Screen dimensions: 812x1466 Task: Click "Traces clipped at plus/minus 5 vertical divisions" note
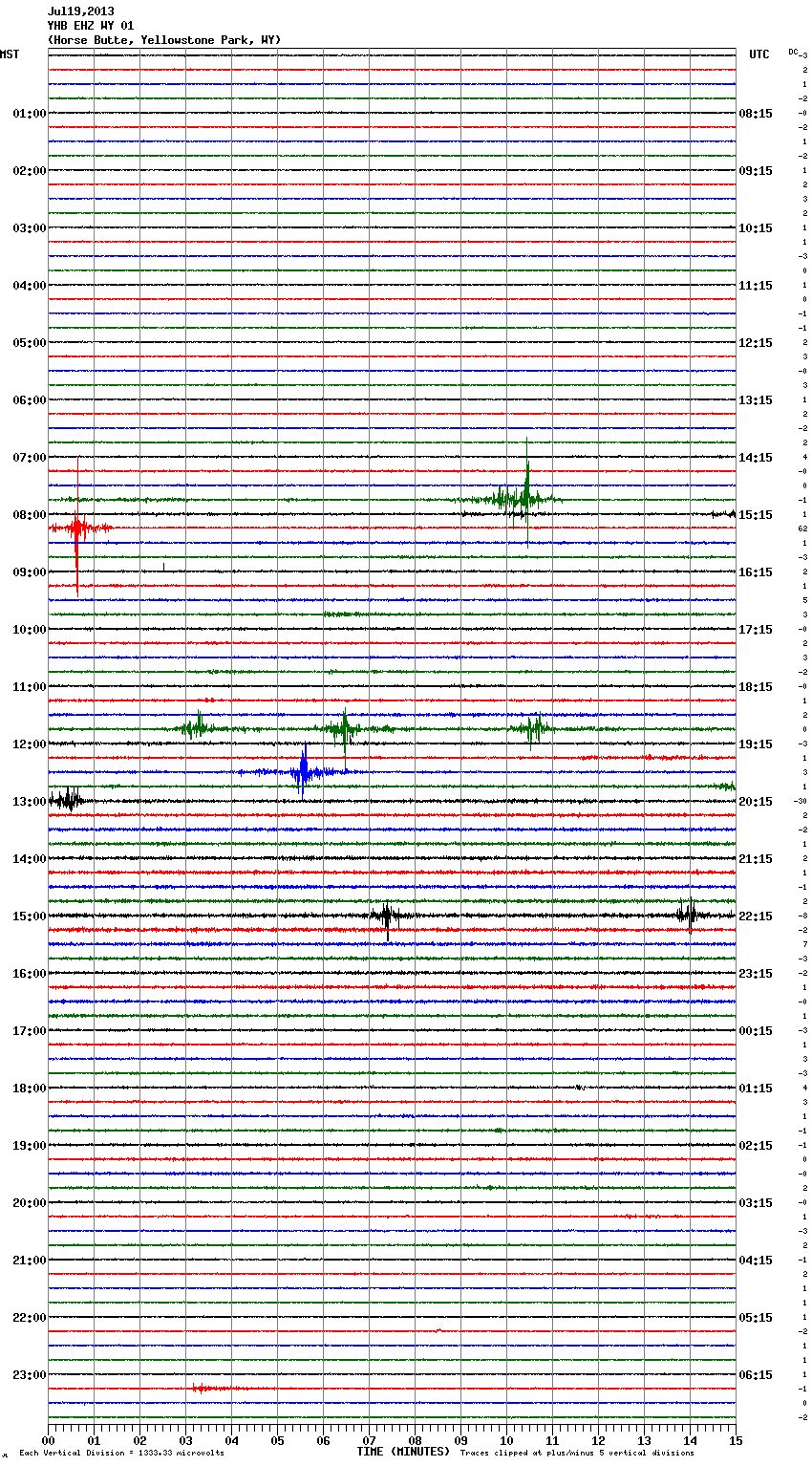(577, 1454)
